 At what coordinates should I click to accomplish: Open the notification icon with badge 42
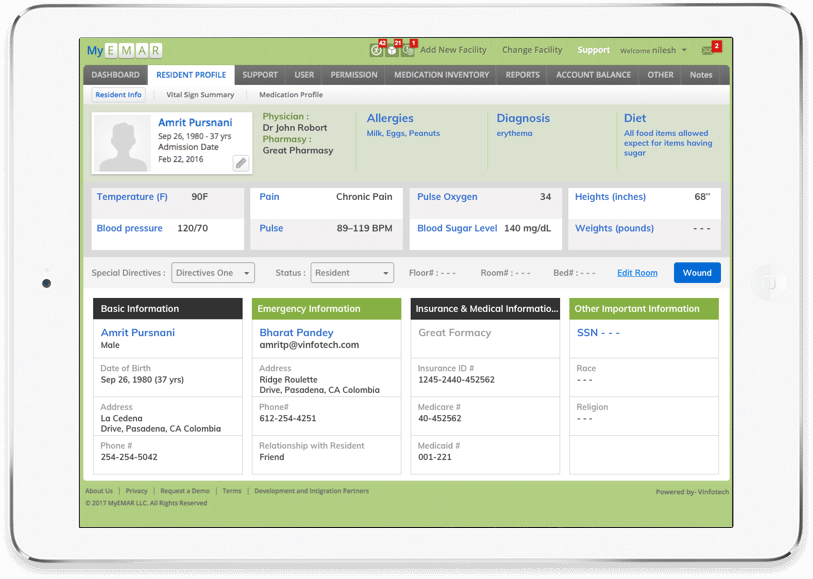point(377,50)
